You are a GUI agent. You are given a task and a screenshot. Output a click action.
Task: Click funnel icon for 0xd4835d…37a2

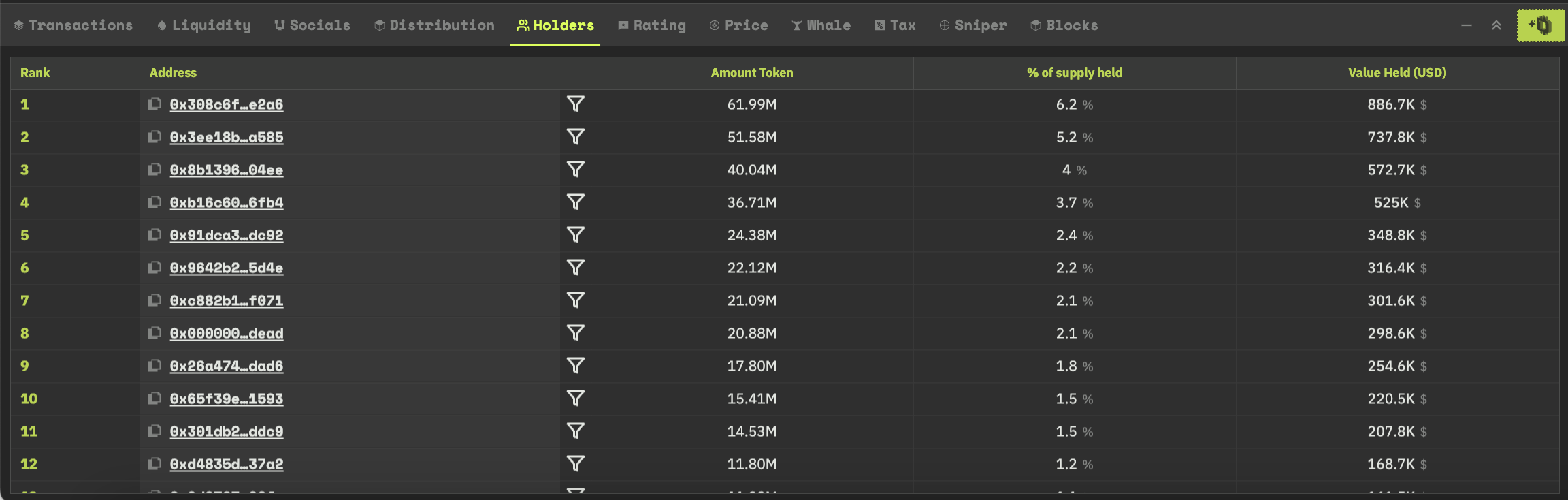point(576,464)
